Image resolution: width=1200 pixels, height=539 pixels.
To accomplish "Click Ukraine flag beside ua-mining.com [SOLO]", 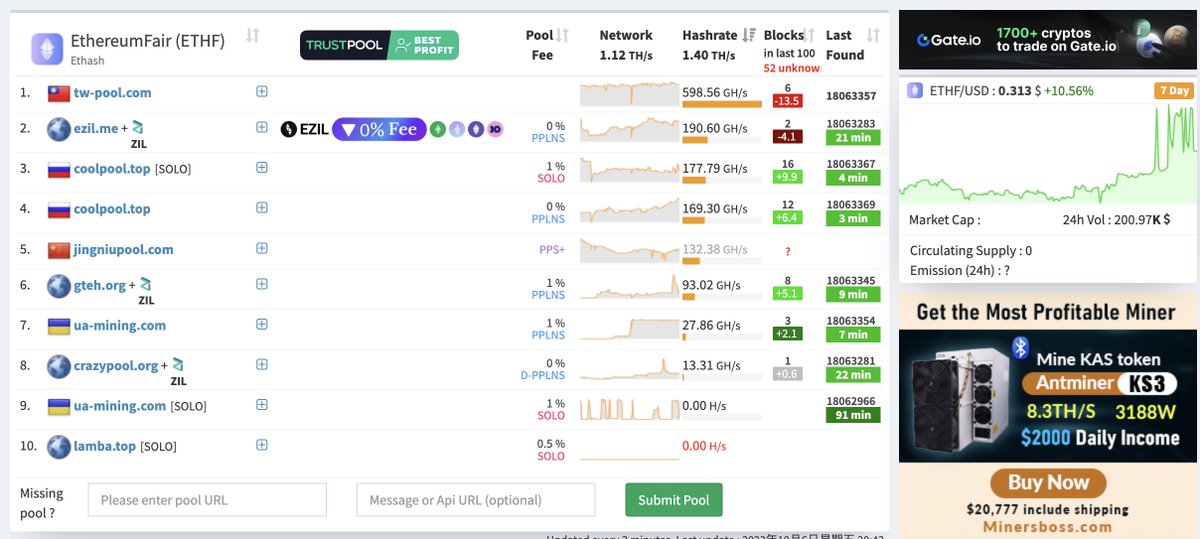I will [59, 406].
